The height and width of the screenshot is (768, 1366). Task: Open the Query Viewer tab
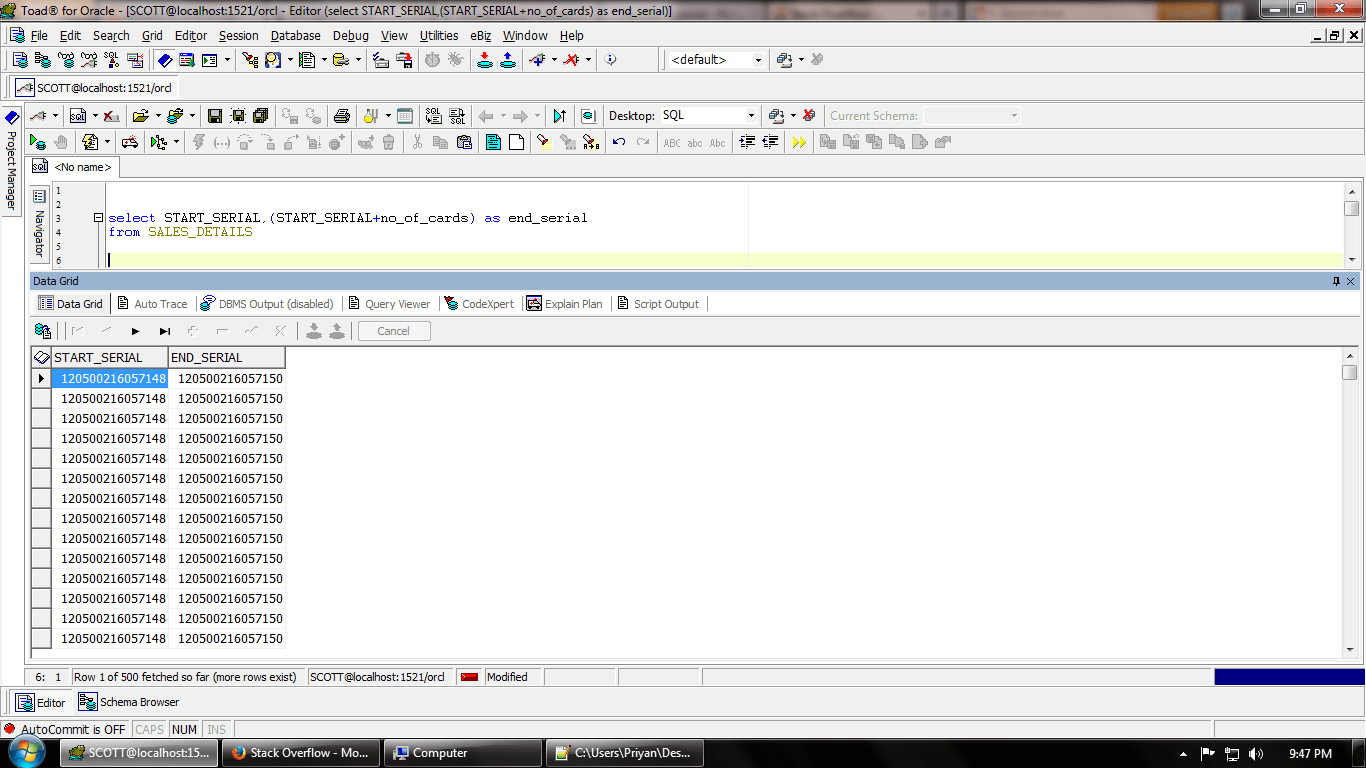(389, 304)
